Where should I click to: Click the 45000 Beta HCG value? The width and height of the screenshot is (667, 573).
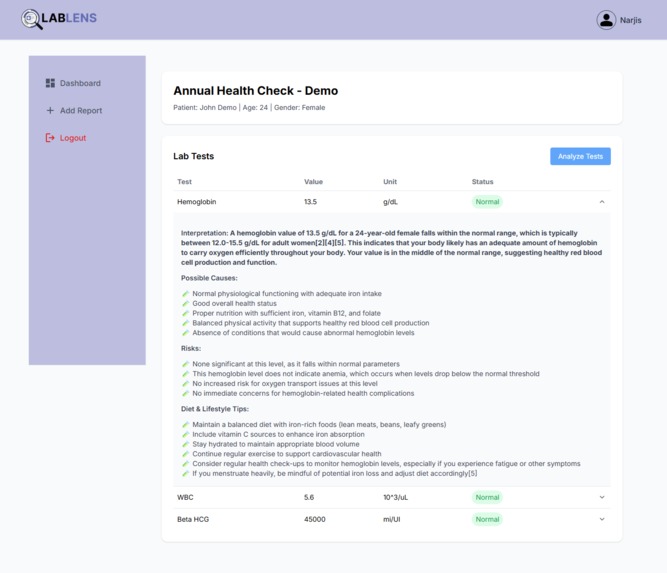[315, 519]
